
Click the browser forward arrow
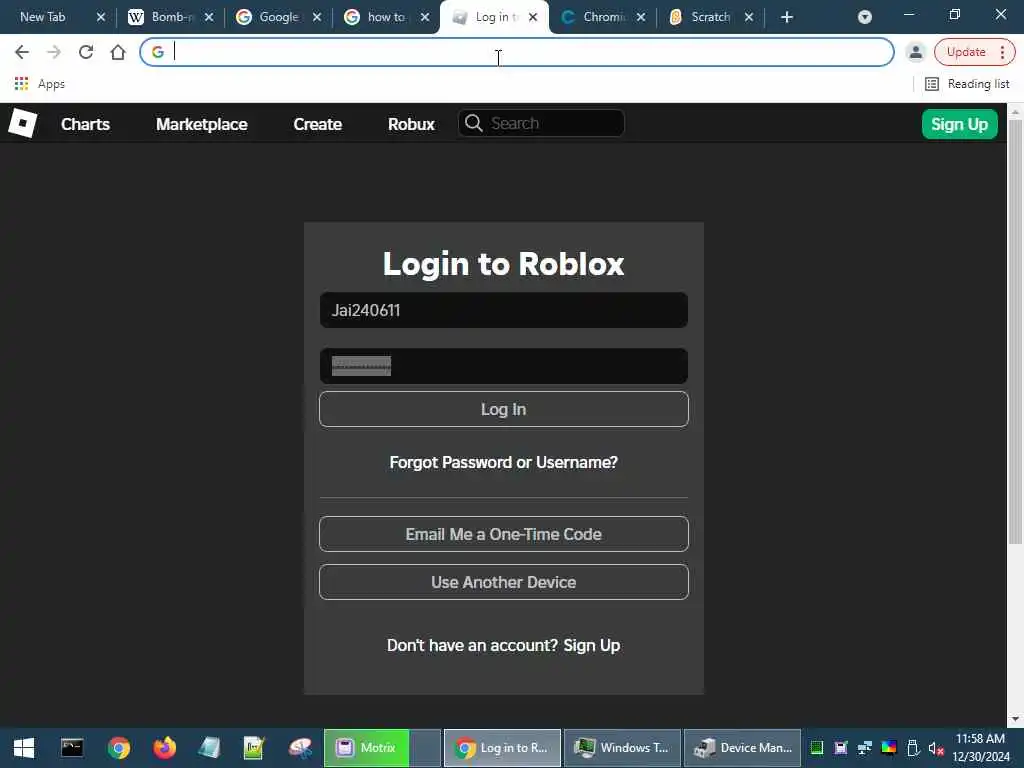click(54, 52)
